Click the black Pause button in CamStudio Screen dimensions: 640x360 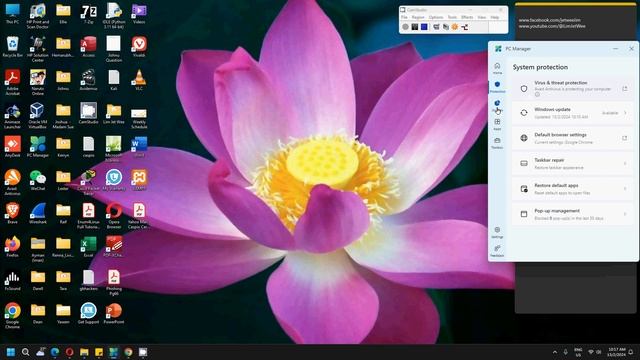(415, 27)
